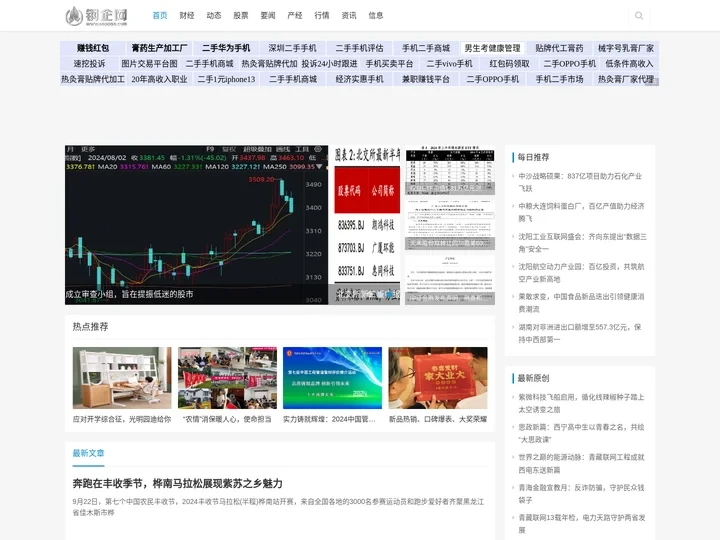Open the 深圳二手手机 link
Image resolution: width=720 pixels, height=540 pixels.
pyautogui.click(x=292, y=48)
